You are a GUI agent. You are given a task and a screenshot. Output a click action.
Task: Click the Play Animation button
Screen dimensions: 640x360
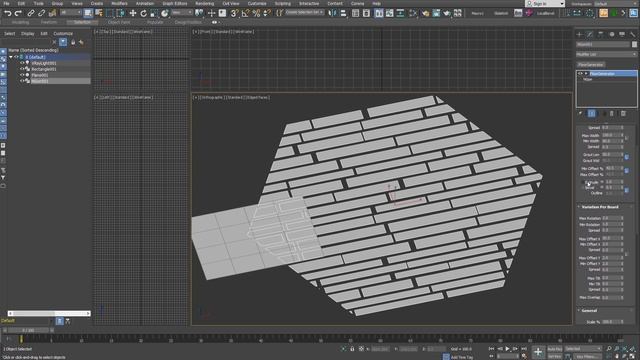(507, 349)
